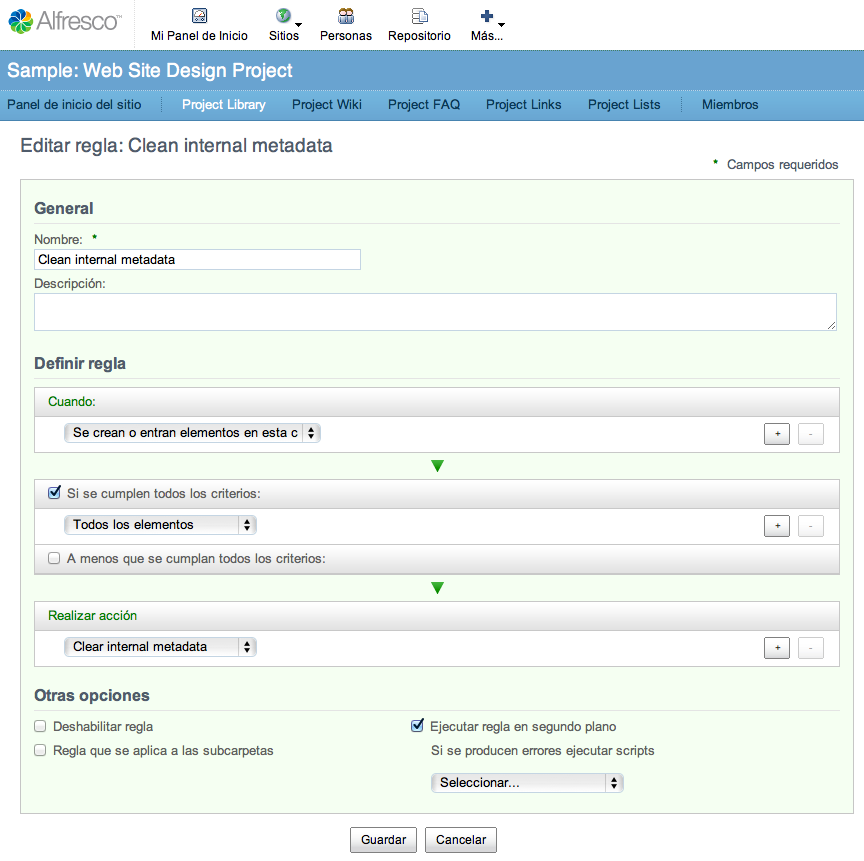Enable A menos que se cumplan criterios
The width and height of the screenshot is (864, 861).
[x=54, y=559]
